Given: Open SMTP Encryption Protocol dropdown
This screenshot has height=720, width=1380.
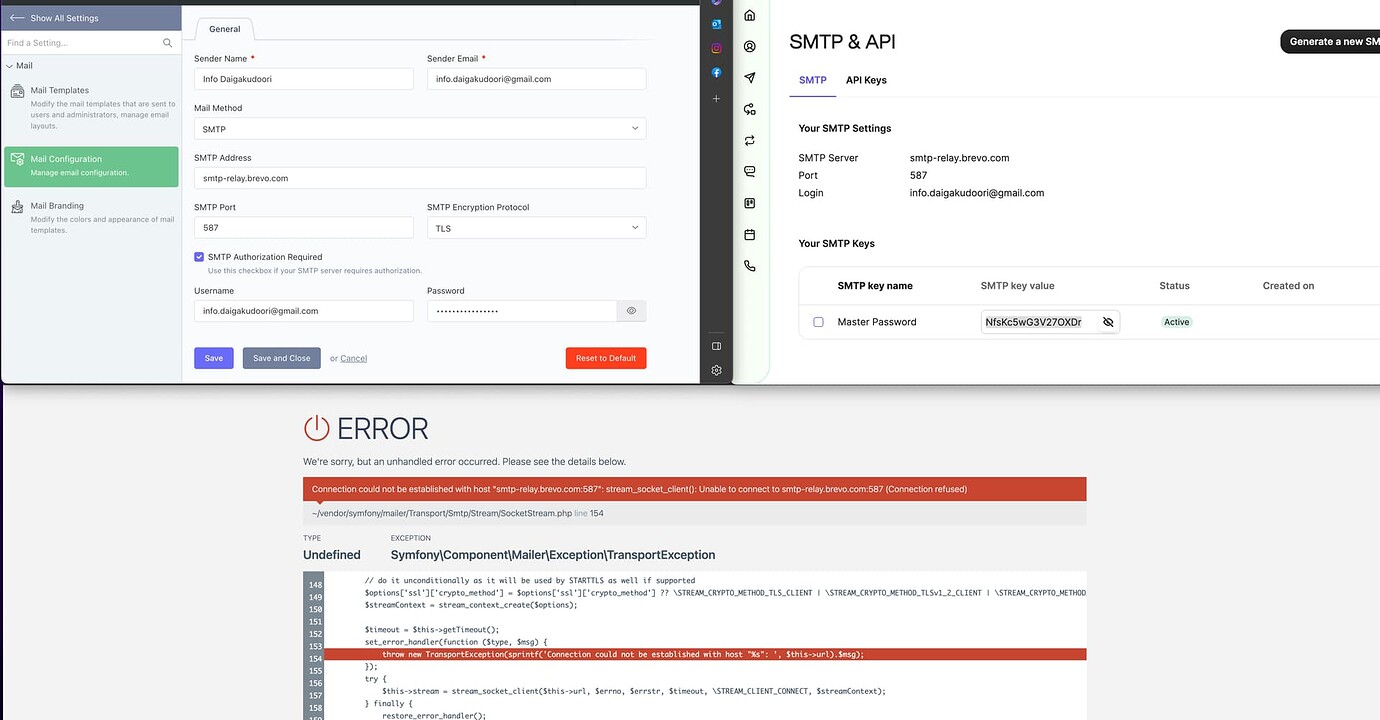Looking at the screenshot, I should click(x=536, y=228).
